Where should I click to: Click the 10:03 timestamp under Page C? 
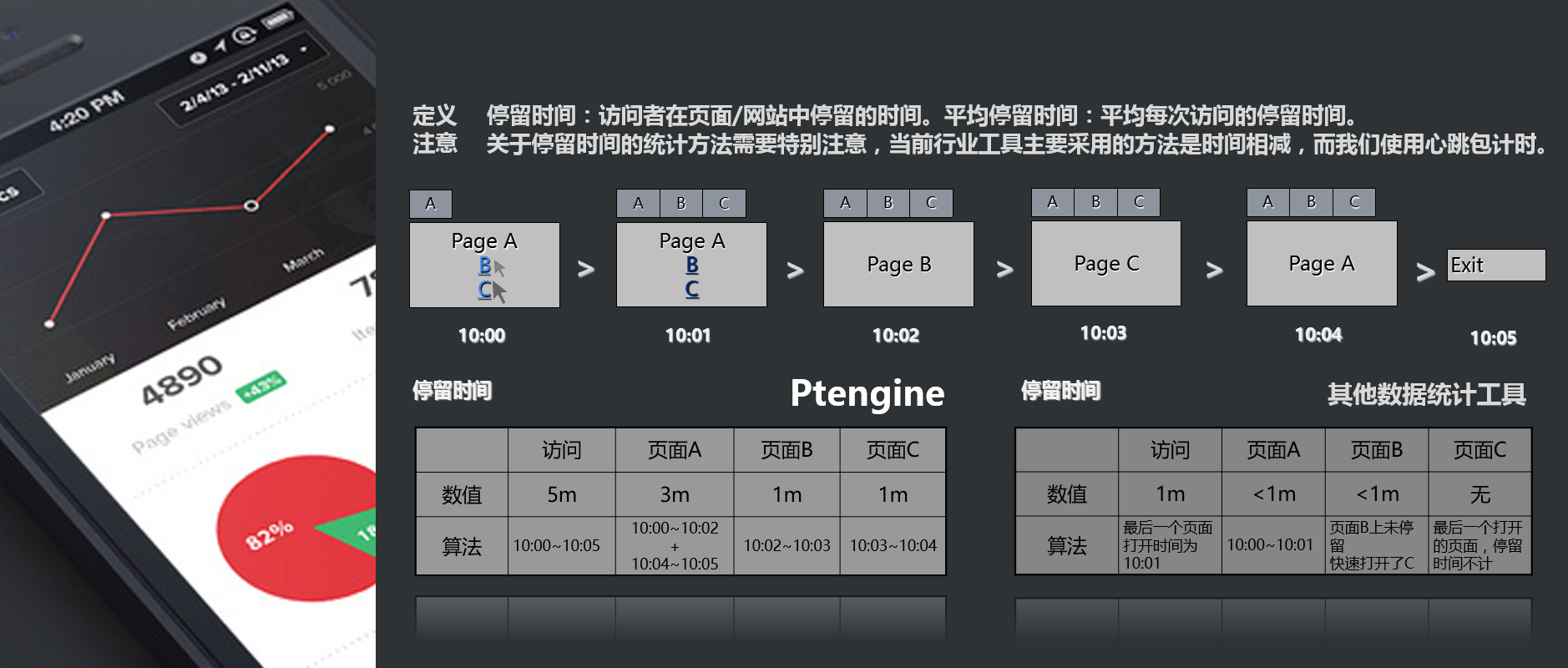point(1104,333)
